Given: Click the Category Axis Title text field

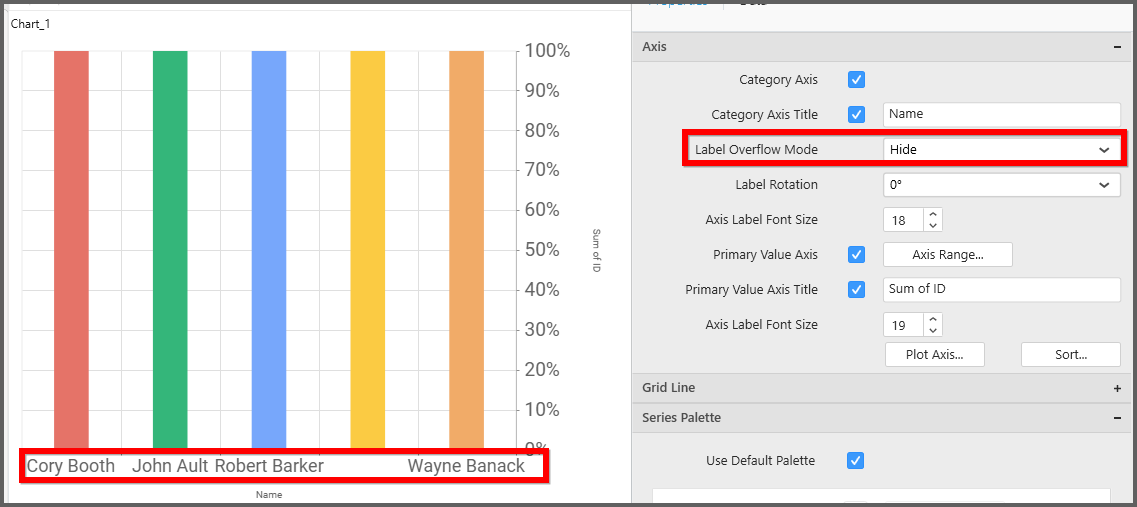Looking at the screenshot, I should pos(1001,115).
